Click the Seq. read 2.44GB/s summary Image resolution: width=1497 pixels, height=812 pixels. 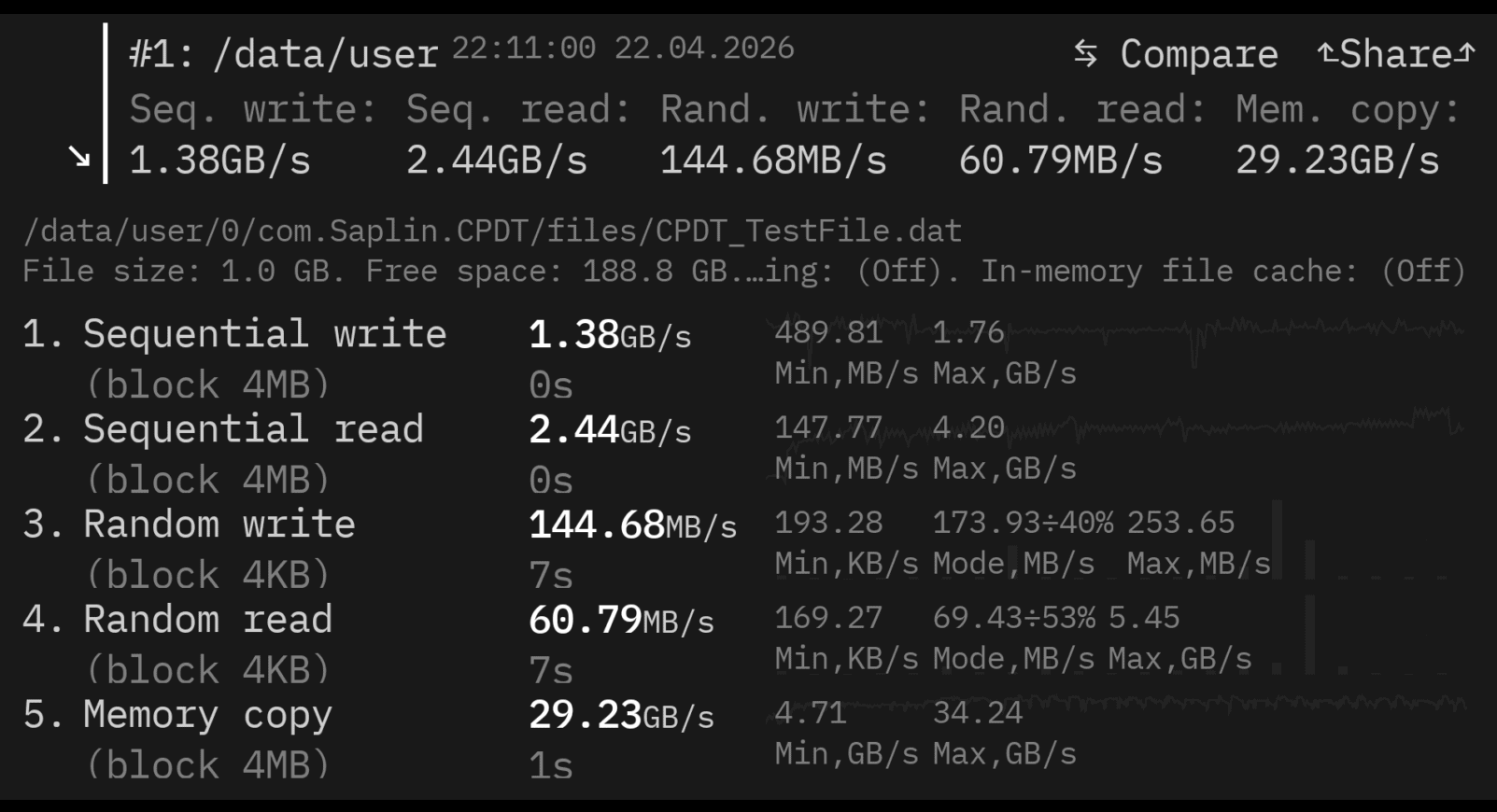coord(518,134)
